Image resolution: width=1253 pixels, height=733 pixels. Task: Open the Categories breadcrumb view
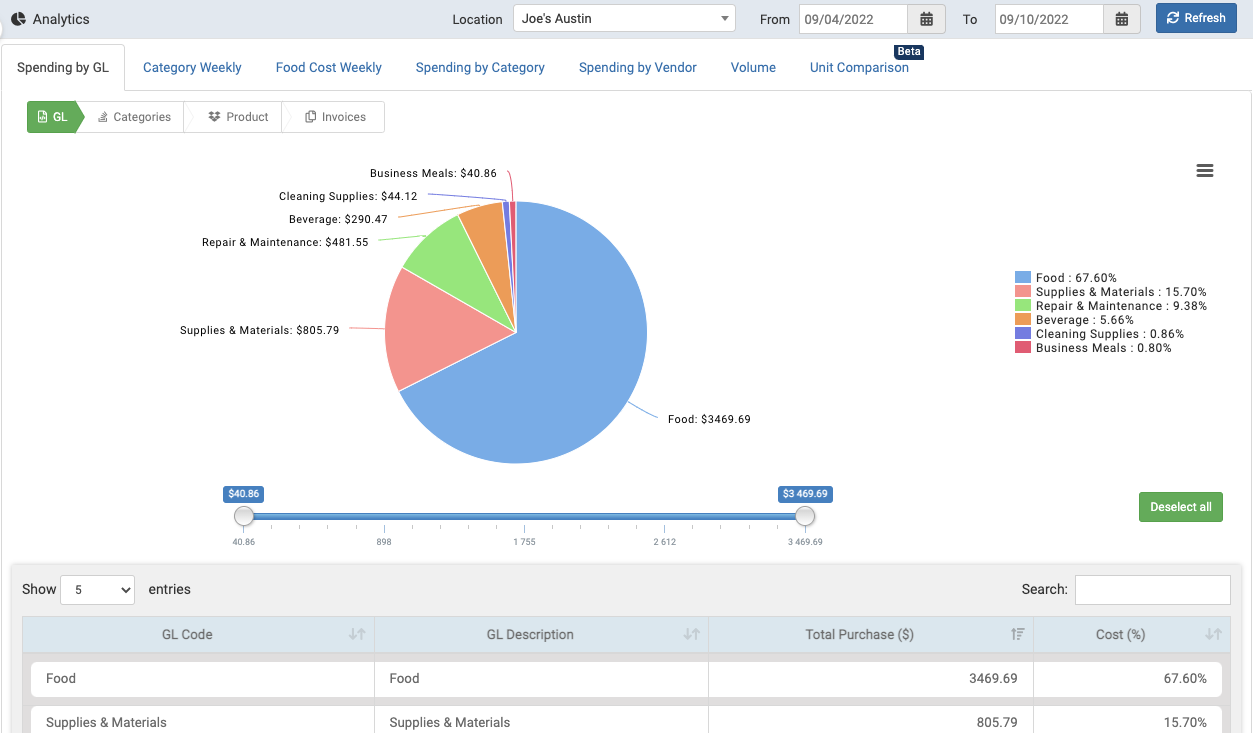(134, 116)
